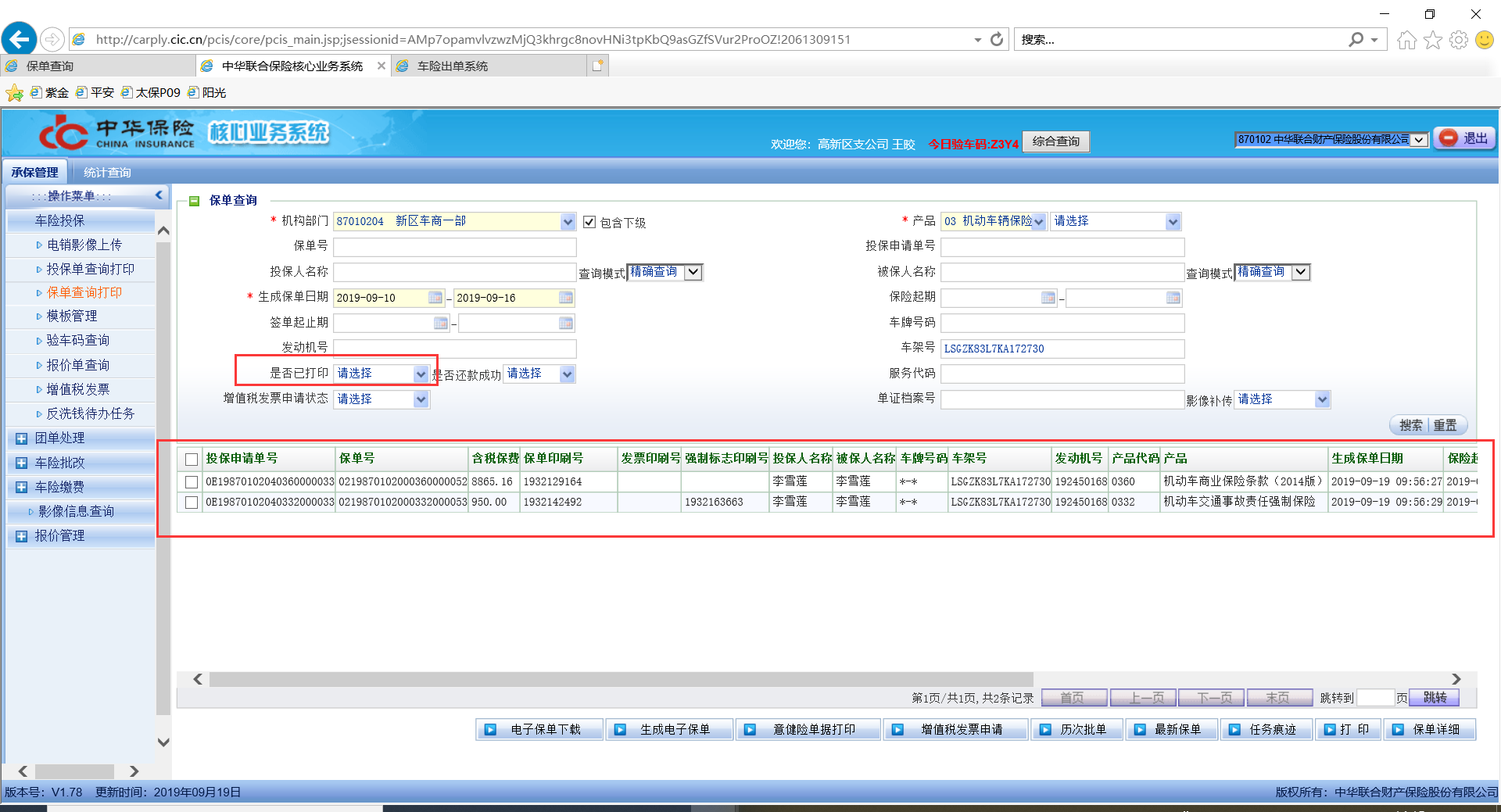Open 被保人名称 查询模式 dropdown
This screenshot has height=812, width=1501.
(x=1301, y=272)
